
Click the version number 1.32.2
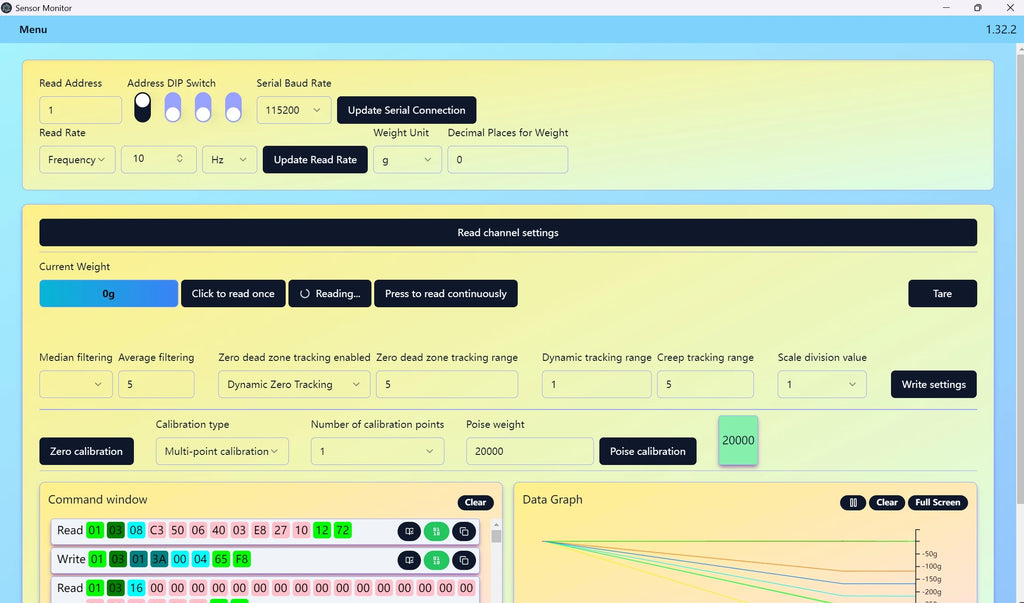pyautogui.click(x=1000, y=29)
